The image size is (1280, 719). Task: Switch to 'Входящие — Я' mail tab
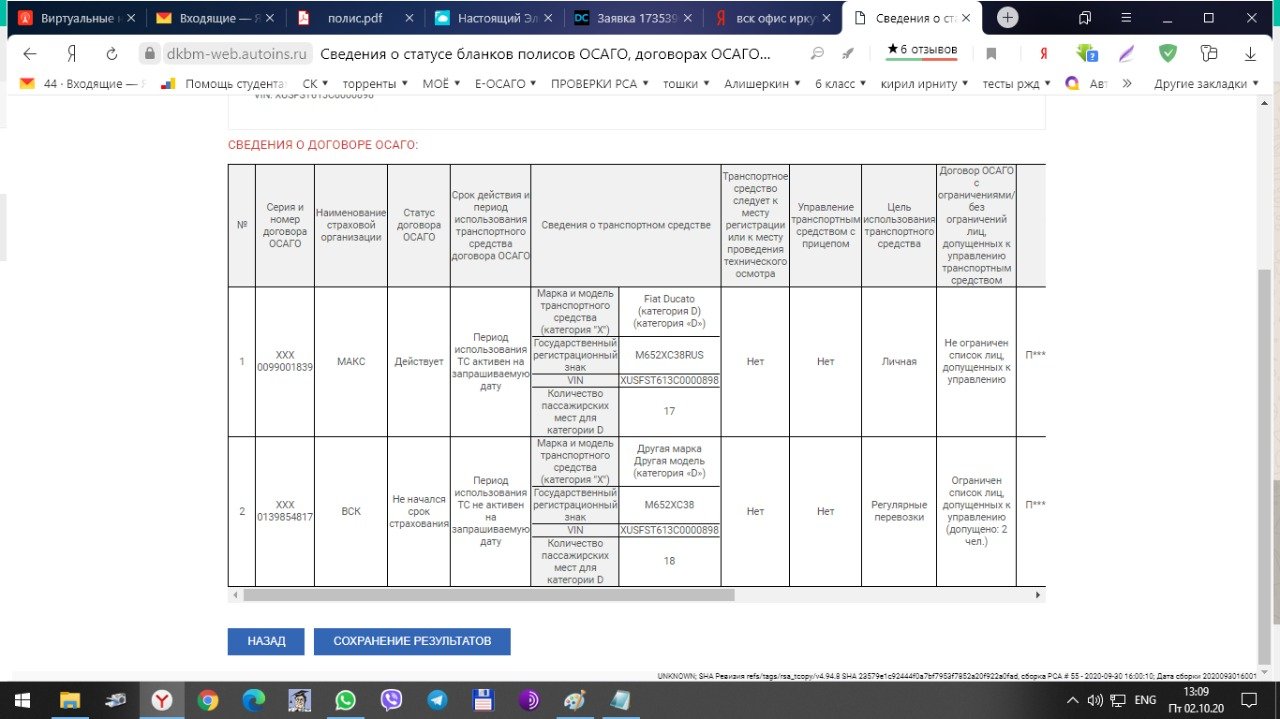(214, 18)
